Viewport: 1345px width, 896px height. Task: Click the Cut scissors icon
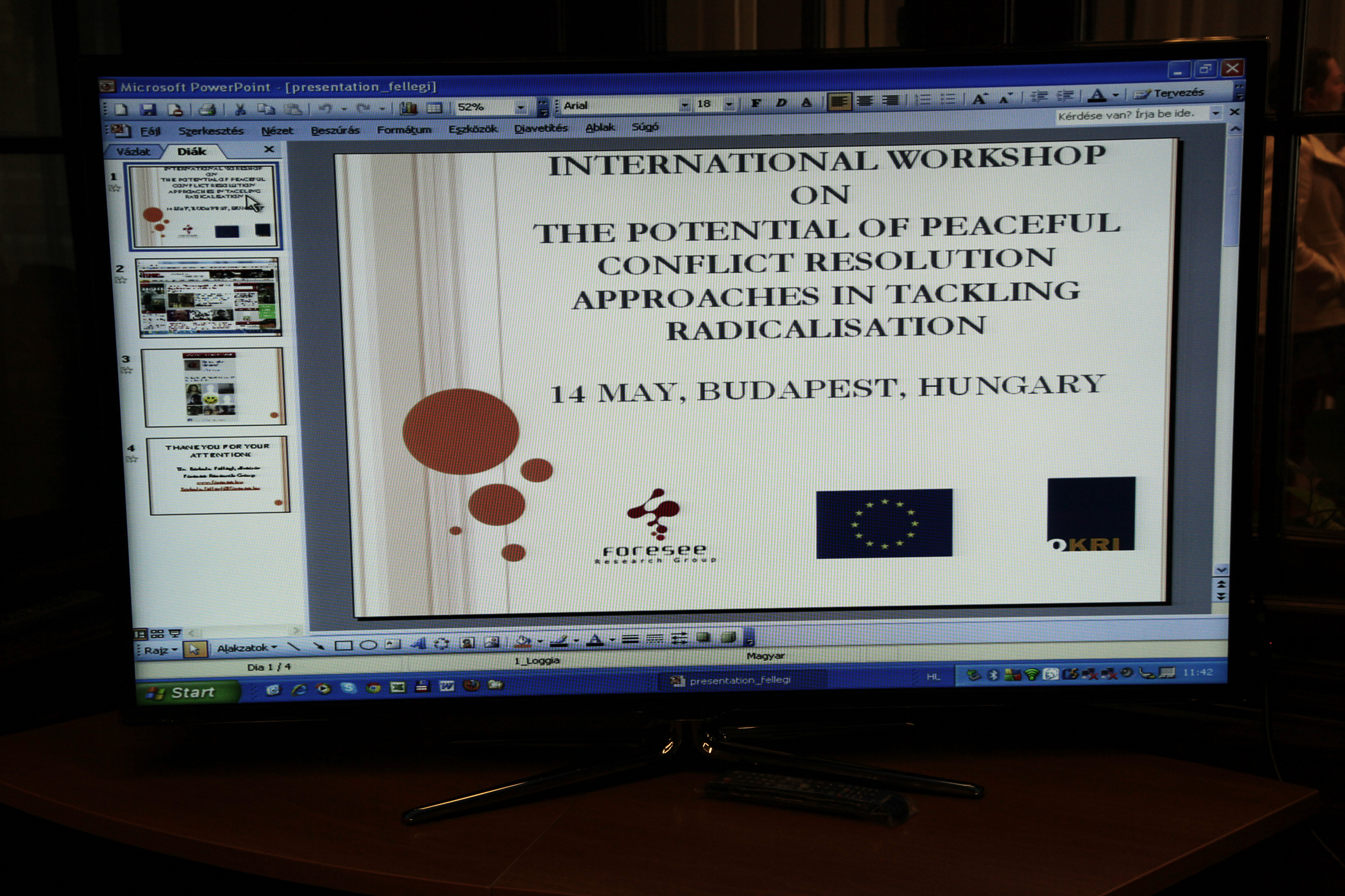[240, 109]
